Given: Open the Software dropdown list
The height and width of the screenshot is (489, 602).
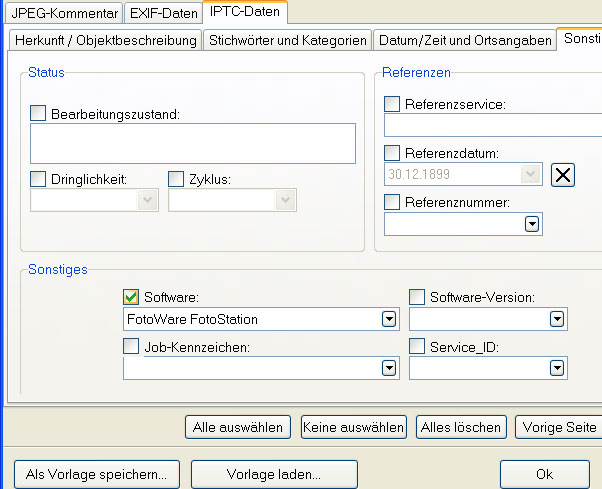Looking at the screenshot, I should pos(389,320).
